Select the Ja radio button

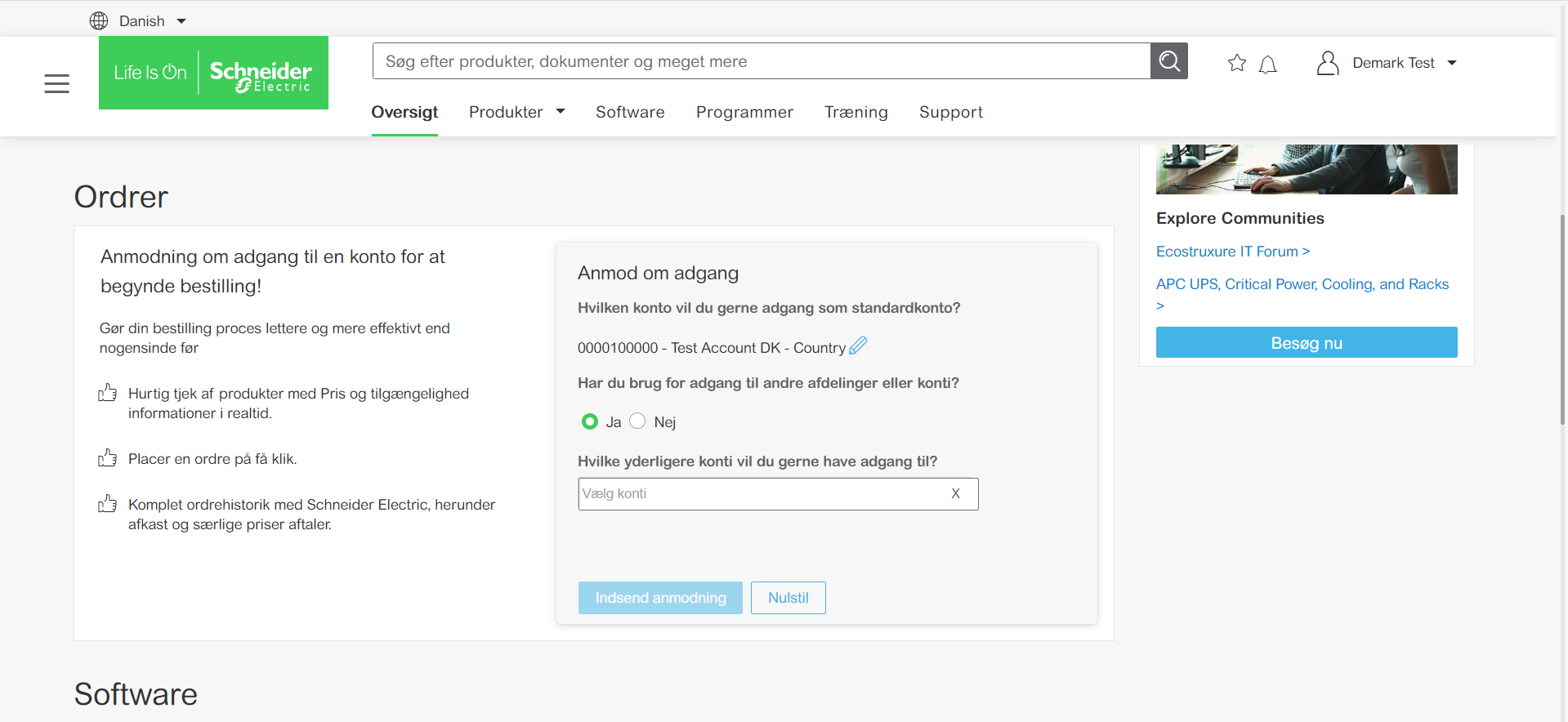coord(589,421)
